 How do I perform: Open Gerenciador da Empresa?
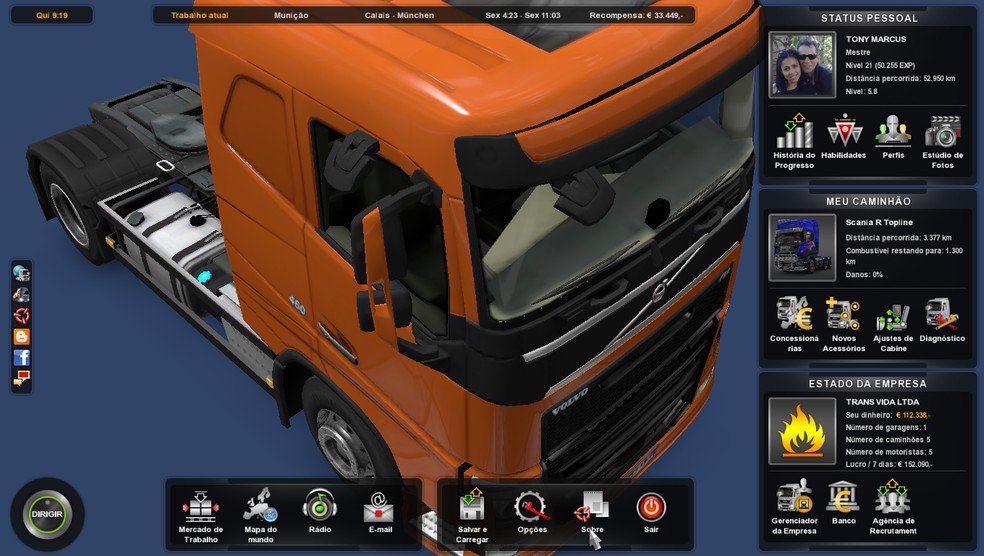pos(794,498)
